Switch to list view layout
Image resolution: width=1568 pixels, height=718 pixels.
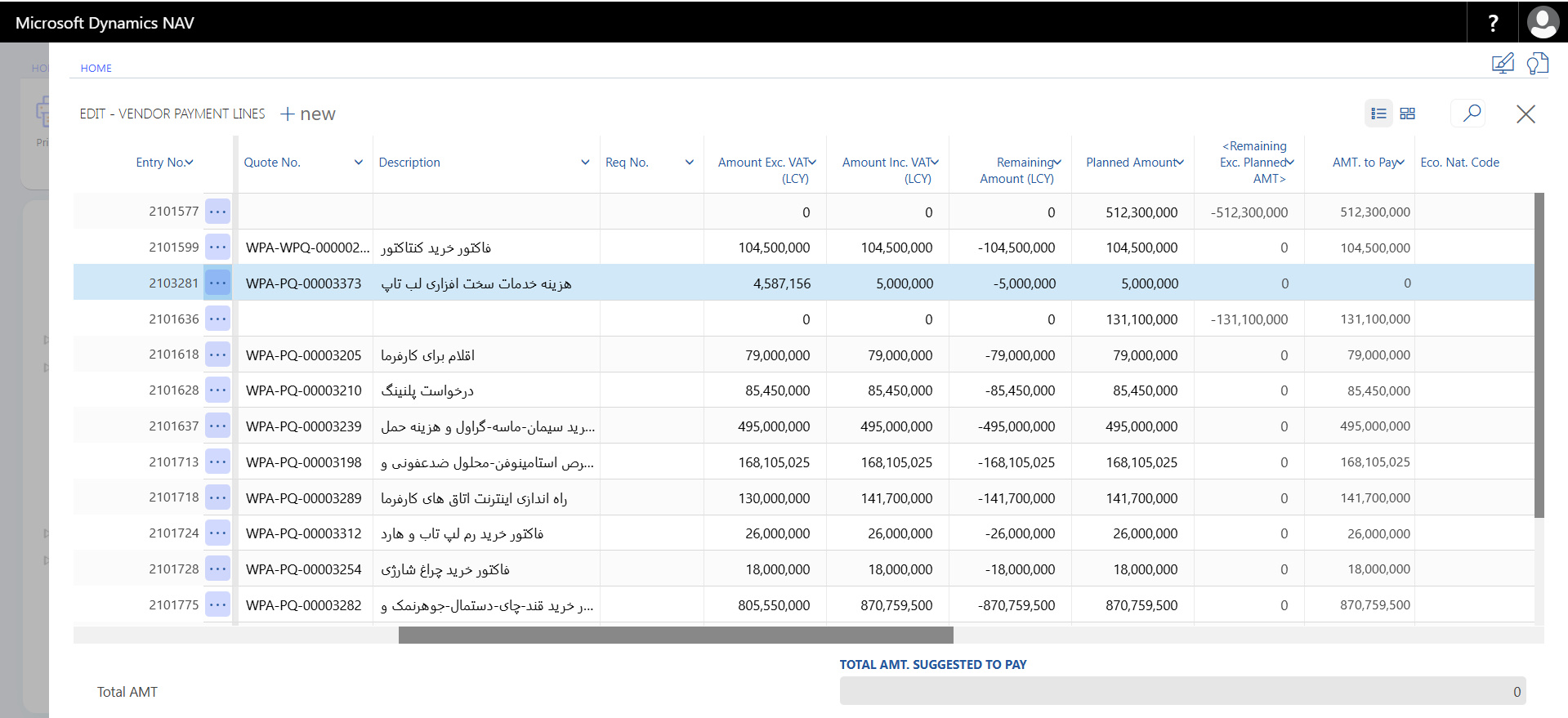point(1378,114)
